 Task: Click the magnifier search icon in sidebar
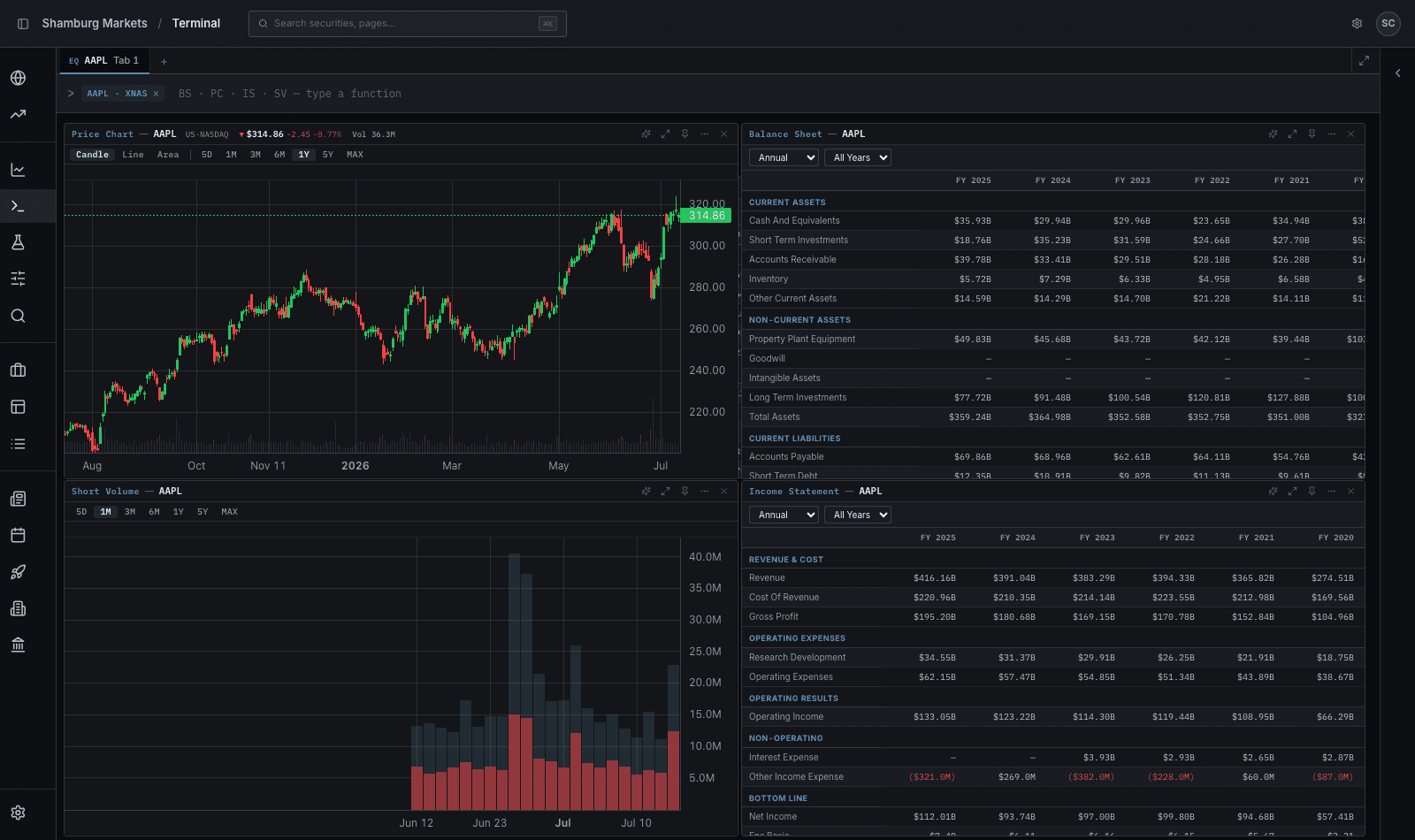[x=18, y=316]
